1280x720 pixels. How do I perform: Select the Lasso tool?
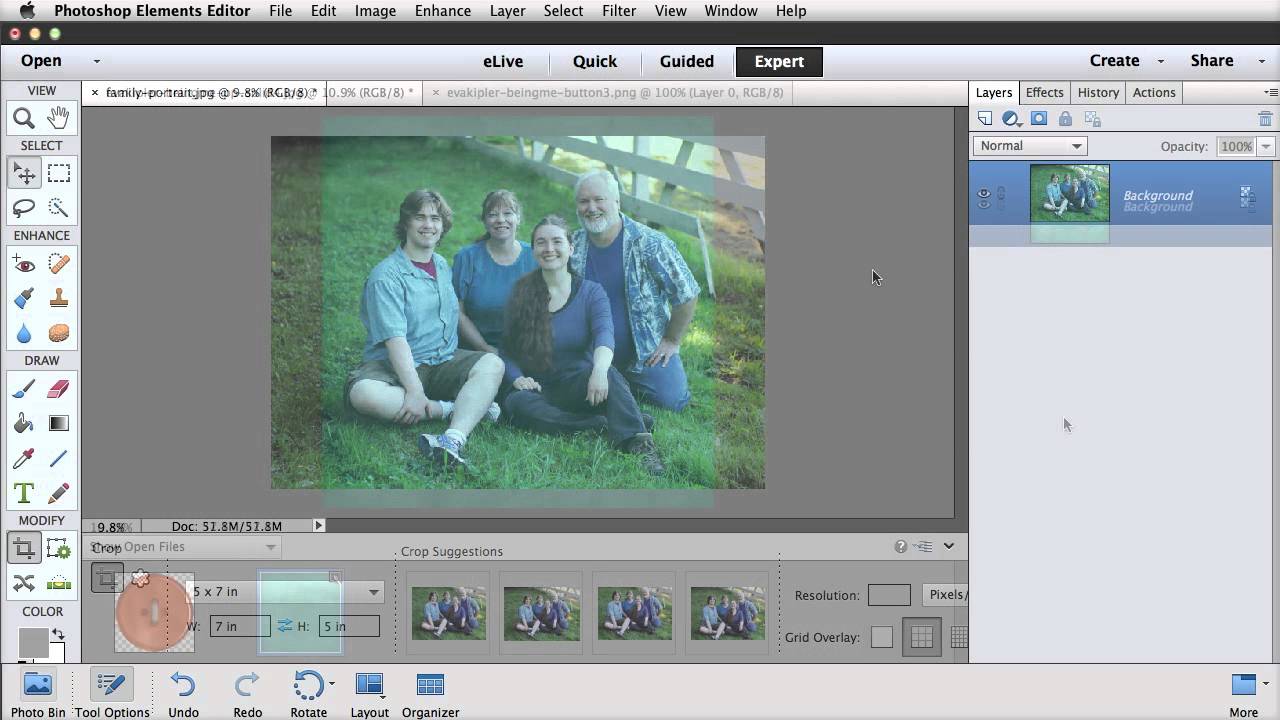[x=24, y=208]
